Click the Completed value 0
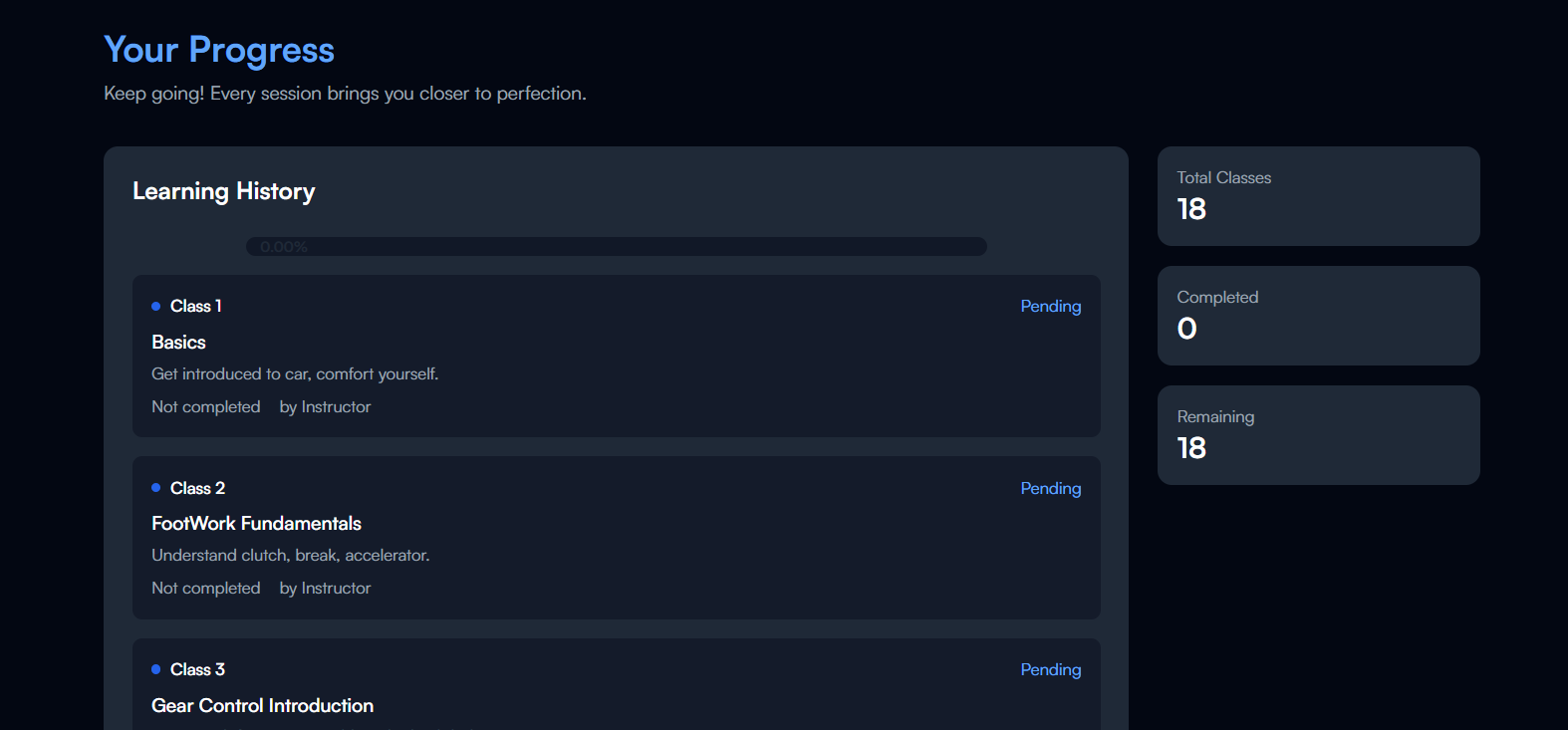 (1186, 329)
